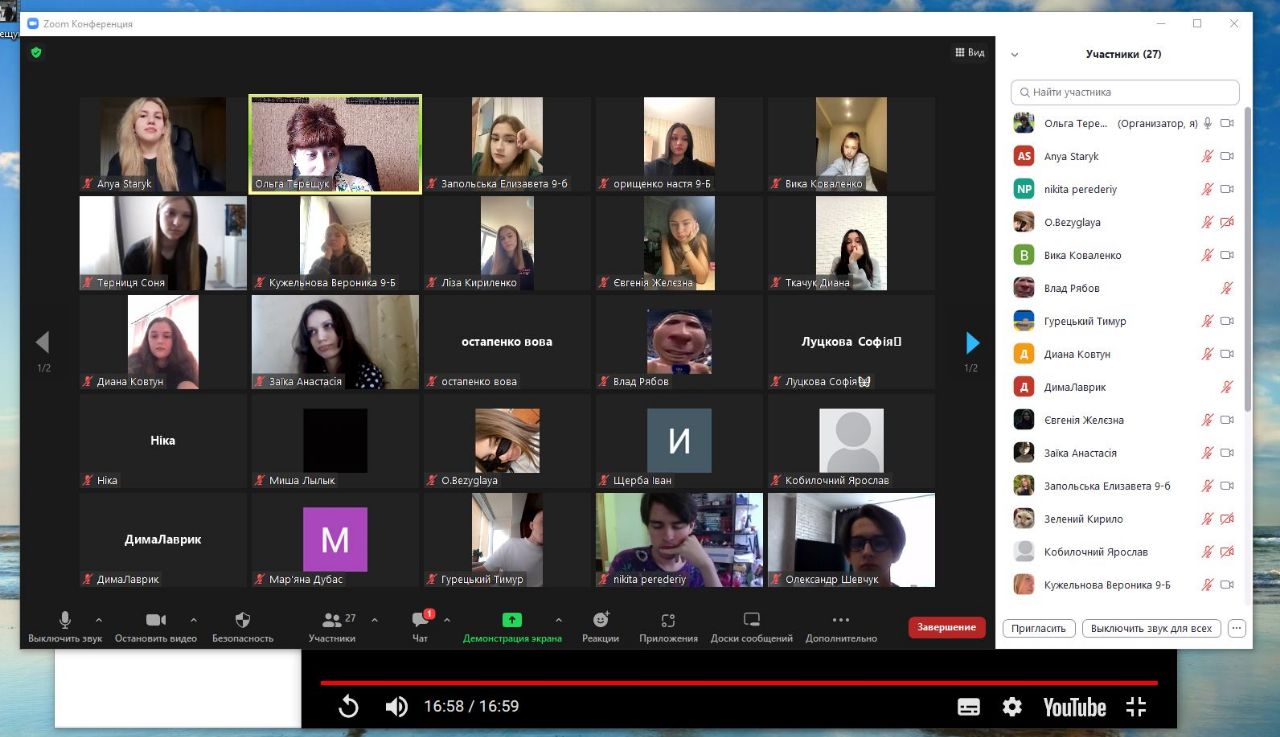Expand audio options arrow beside microphone
Image resolution: width=1280 pixels, height=737 pixels.
point(98,620)
